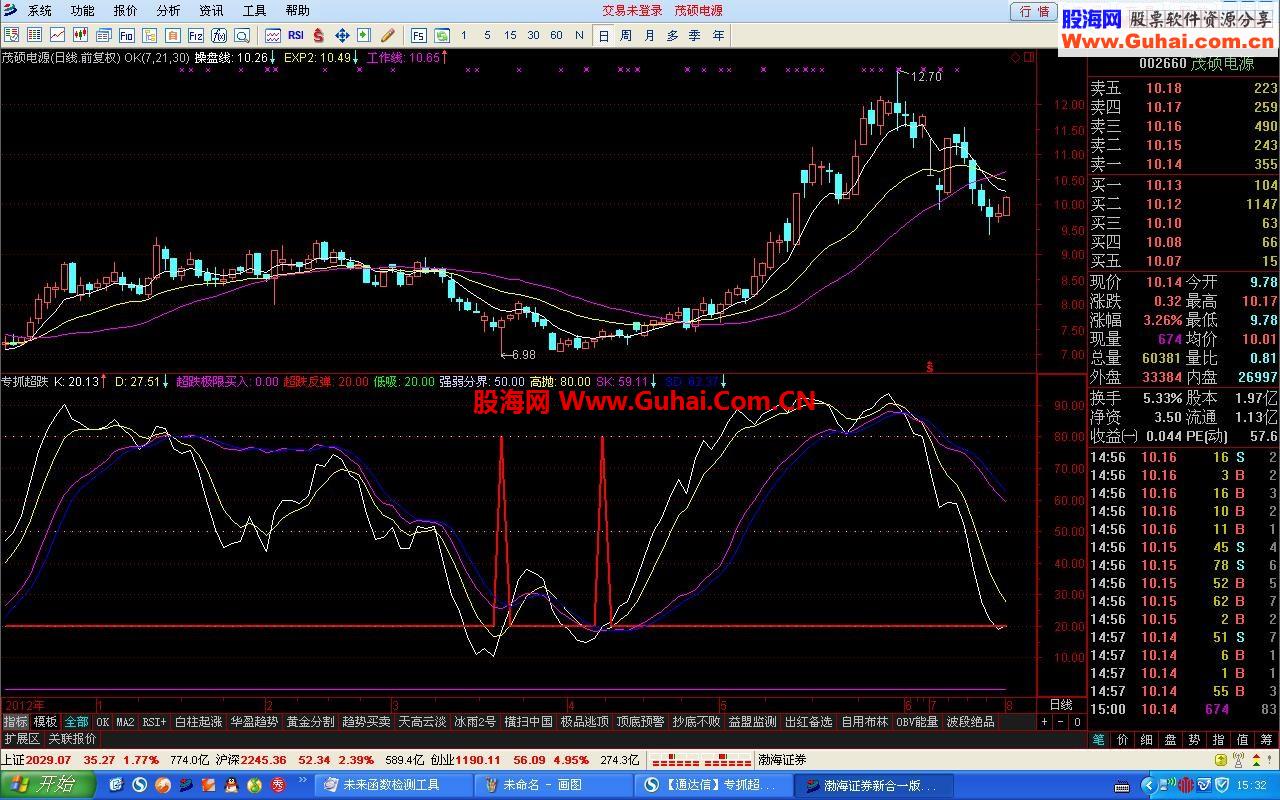Screen dimensions: 1280x800
Task: Click the wavy indicator chart icon
Action: [273, 35]
